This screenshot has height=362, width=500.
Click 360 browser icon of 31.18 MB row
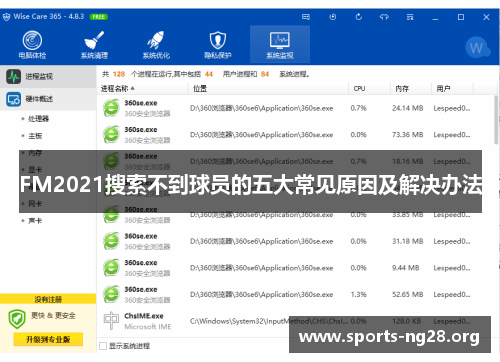111,241
